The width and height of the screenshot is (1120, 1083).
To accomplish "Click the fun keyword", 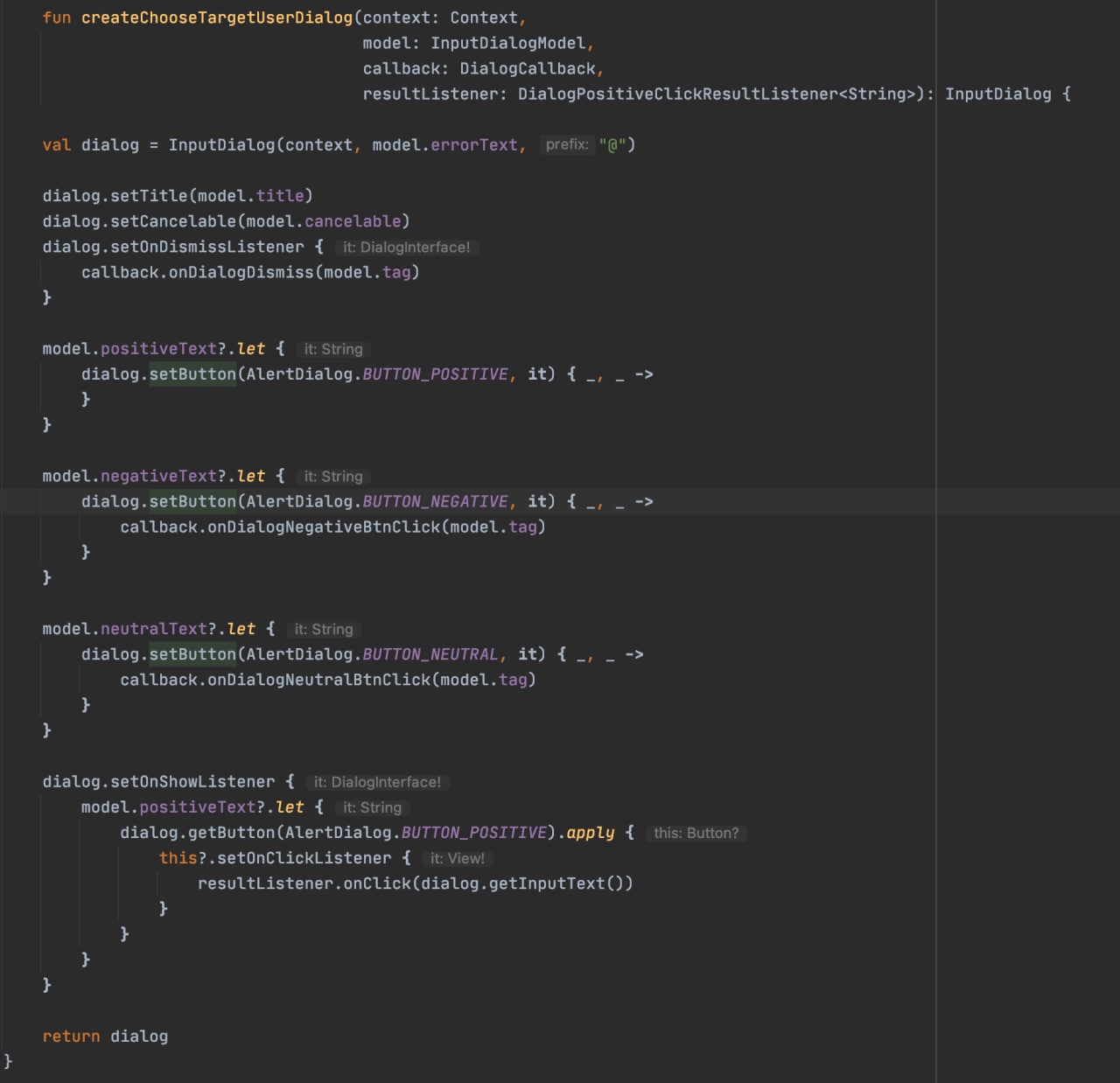I will coord(57,17).
